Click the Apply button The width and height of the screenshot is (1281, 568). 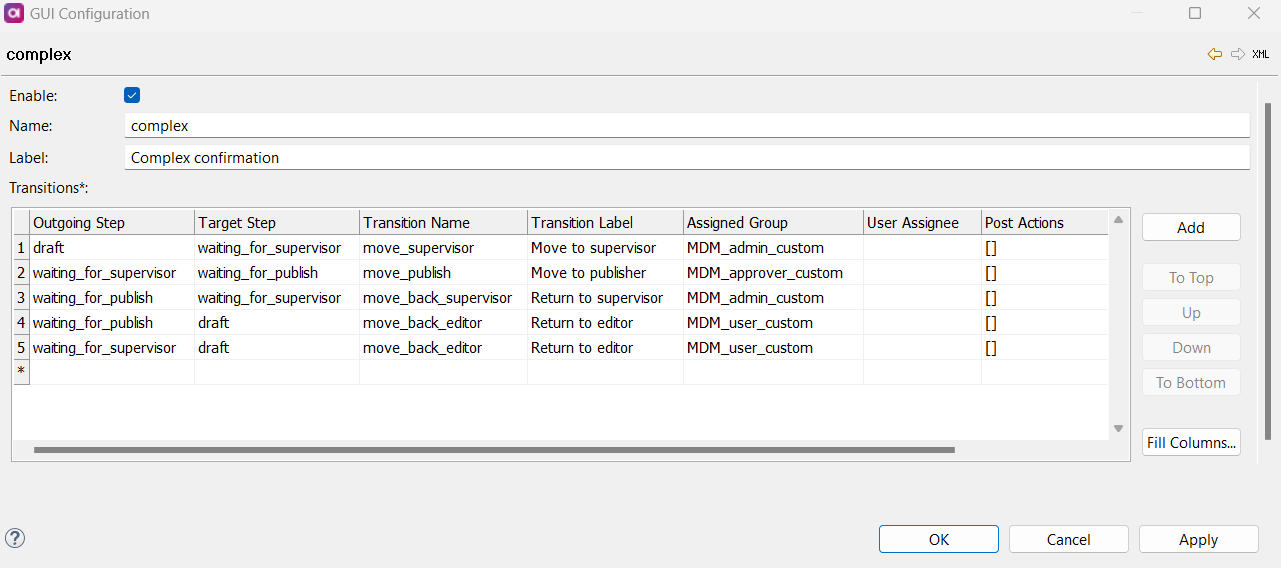(x=1198, y=539)
